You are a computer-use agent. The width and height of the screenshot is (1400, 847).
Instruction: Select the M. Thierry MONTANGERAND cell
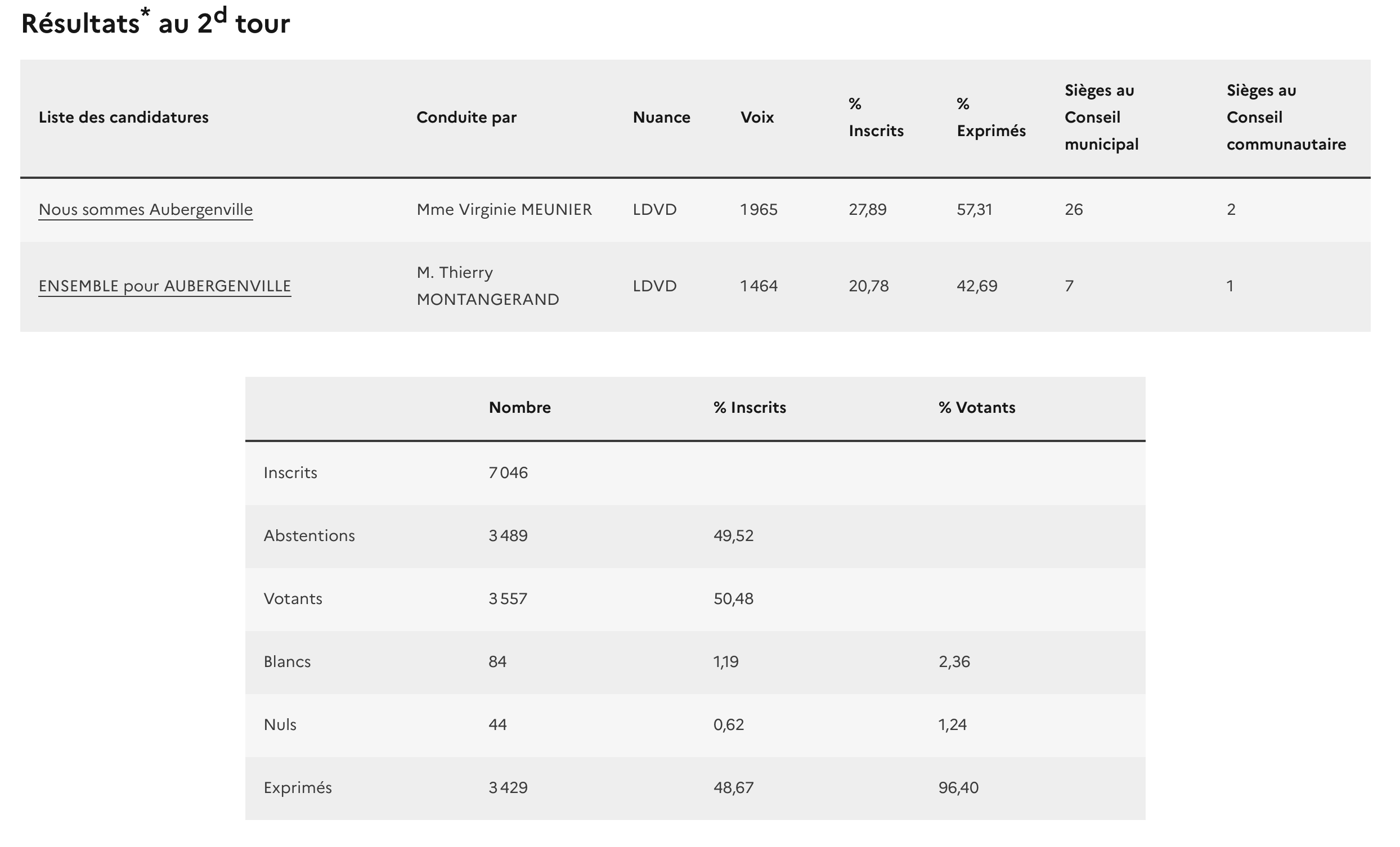pos(487,286)
